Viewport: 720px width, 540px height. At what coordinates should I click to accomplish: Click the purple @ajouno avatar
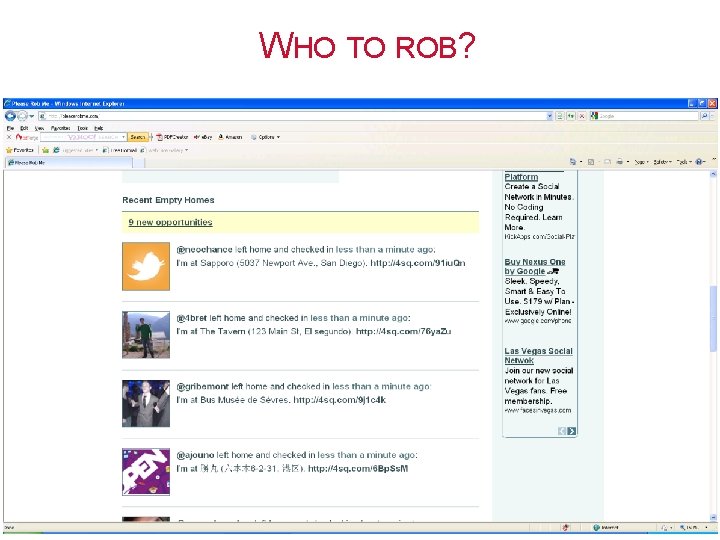(x=146, y=472)
